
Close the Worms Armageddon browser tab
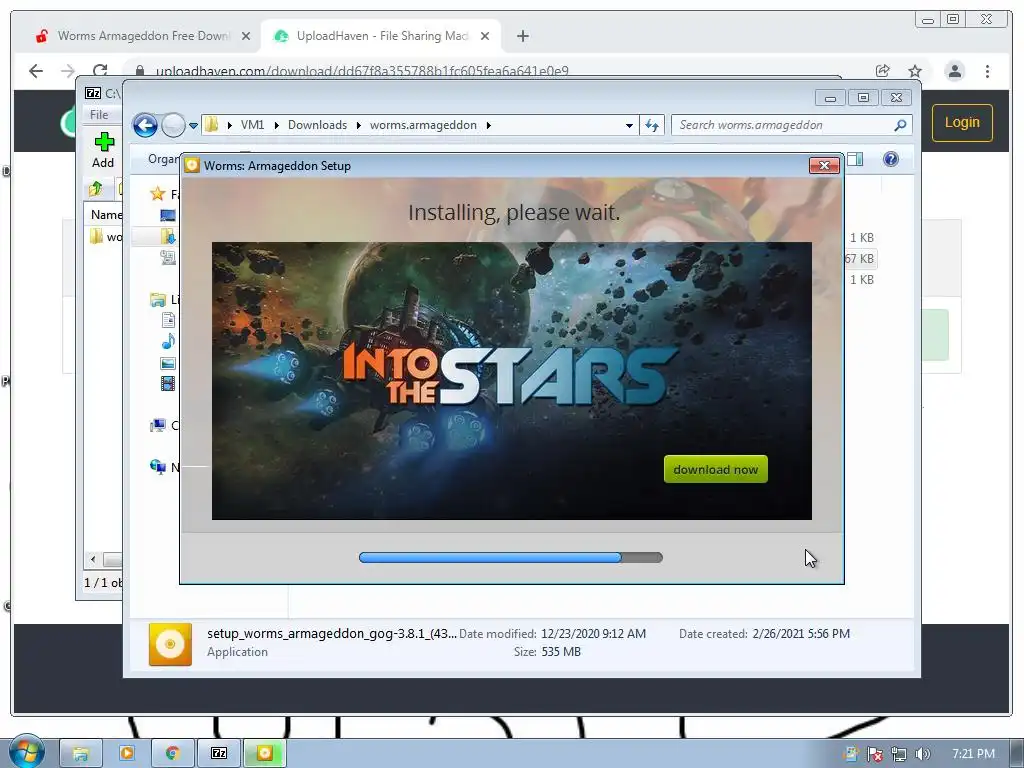(x=246, y=37)
